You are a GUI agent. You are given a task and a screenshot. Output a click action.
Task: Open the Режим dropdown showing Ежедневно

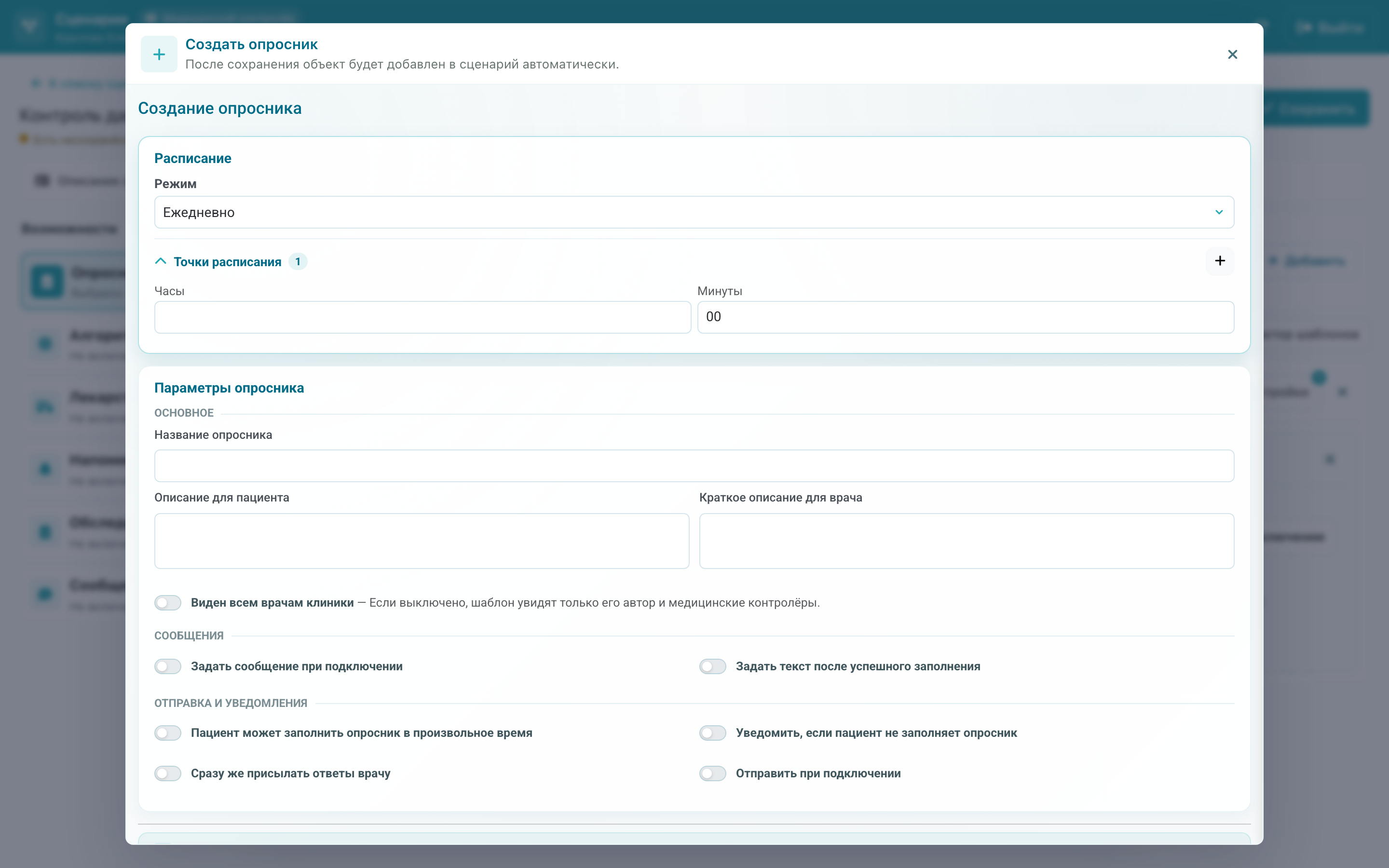pyautogui.click(x=694, y=212)
